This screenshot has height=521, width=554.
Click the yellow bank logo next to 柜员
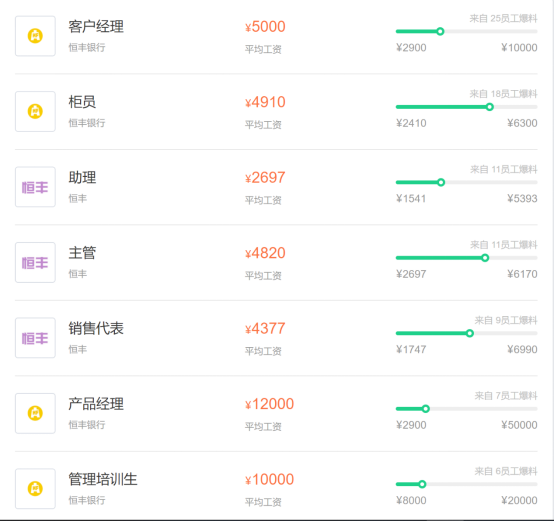pos(35,111)
